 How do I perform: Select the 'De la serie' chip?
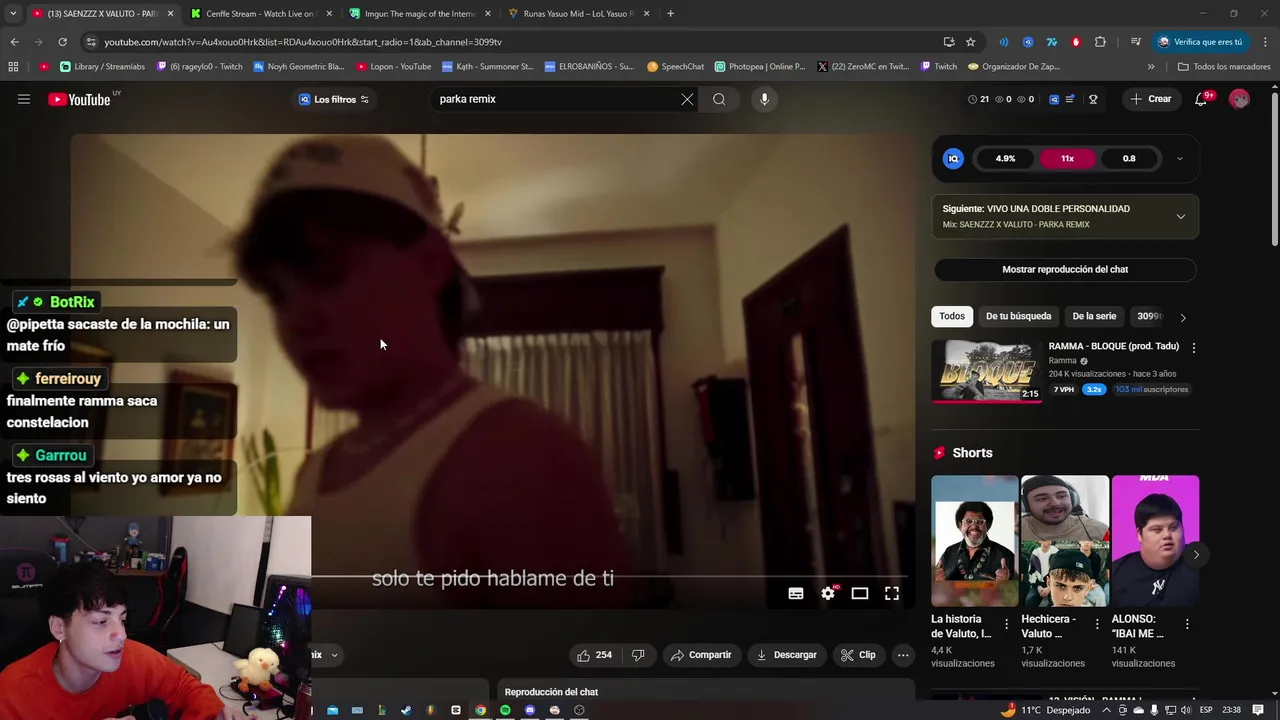[1094, 316]
